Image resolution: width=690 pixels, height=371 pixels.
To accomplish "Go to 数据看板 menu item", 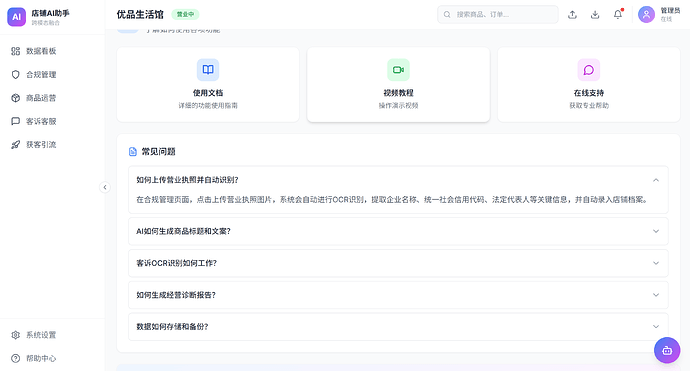I will (52, 51).
